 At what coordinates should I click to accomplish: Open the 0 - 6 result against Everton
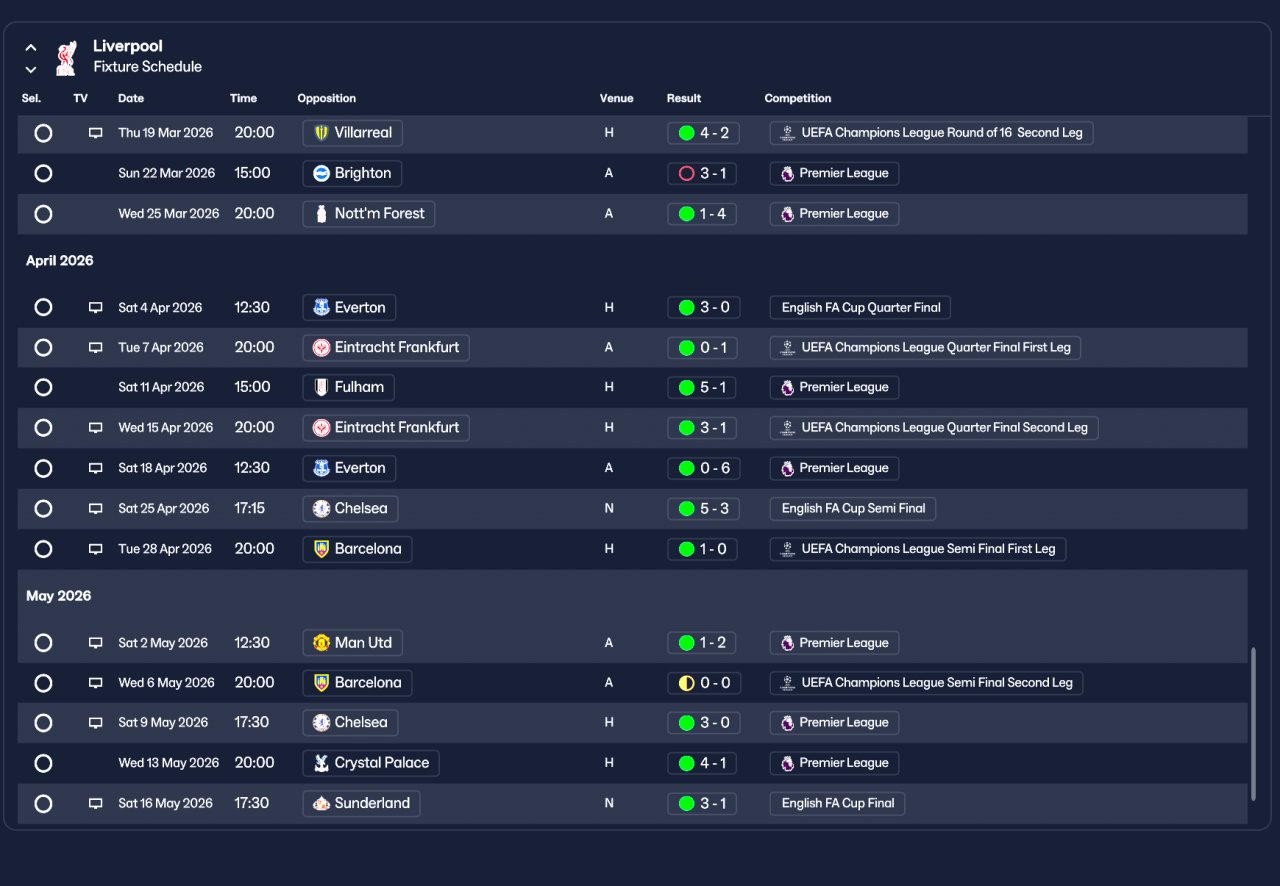pos(703,468)
